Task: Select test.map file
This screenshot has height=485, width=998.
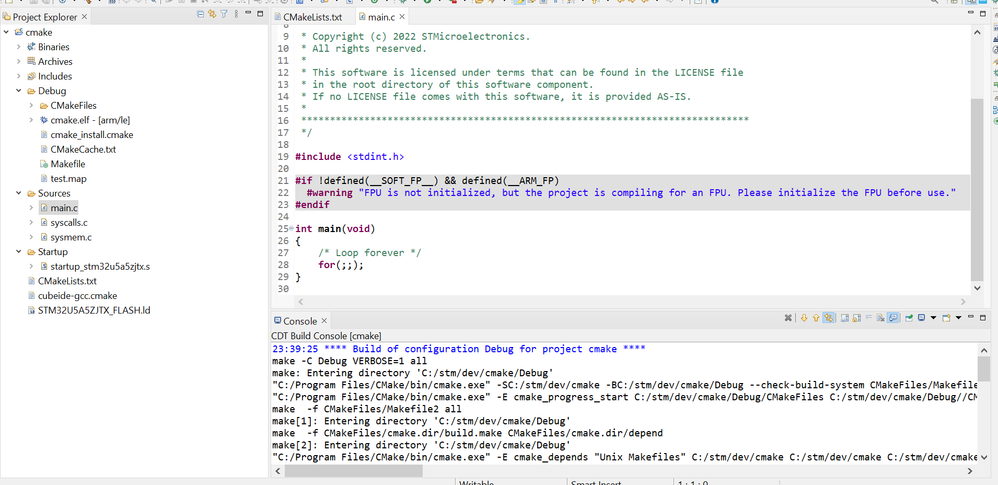Action: [68, 179]
